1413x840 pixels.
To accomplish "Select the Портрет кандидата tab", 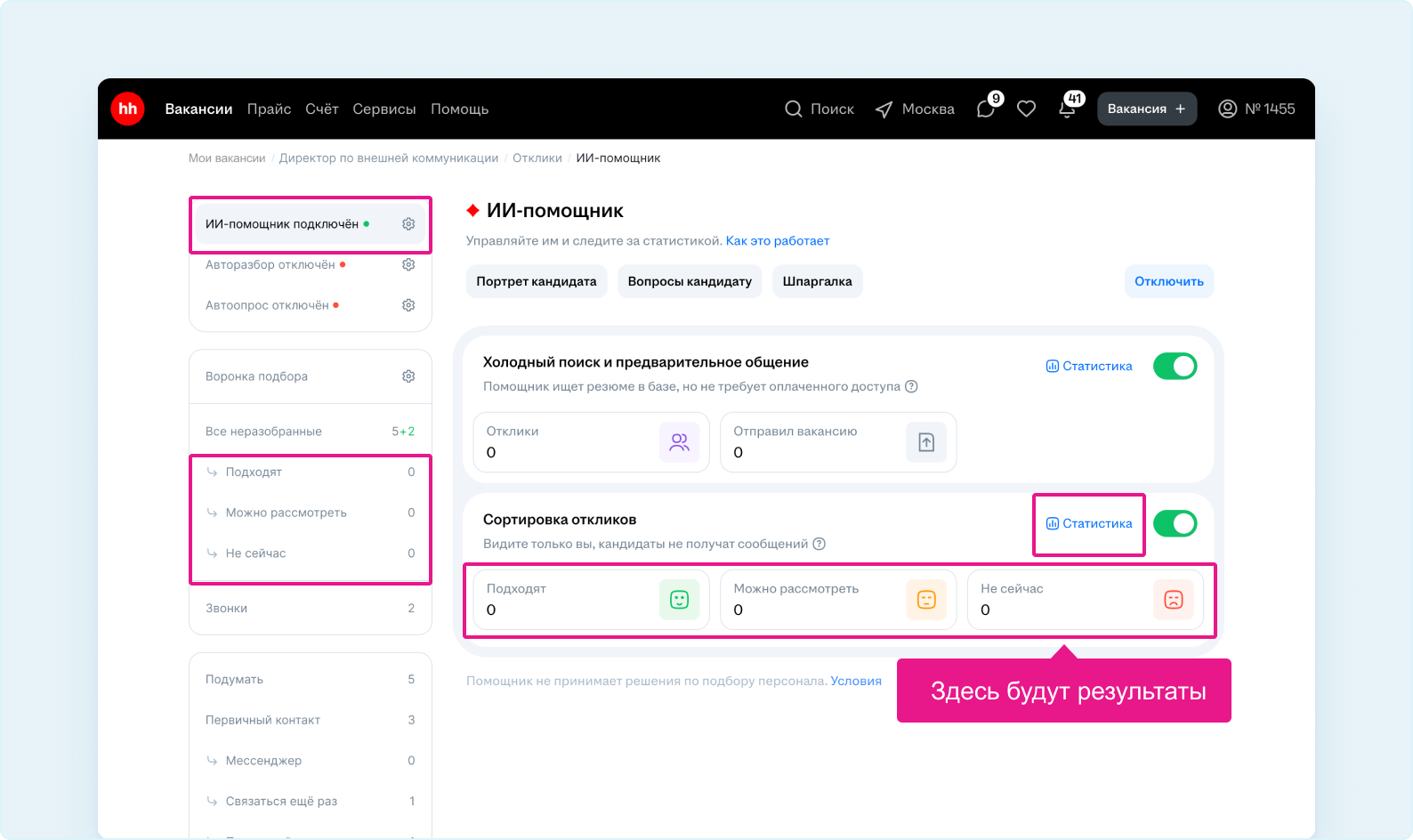I will 536,281.
